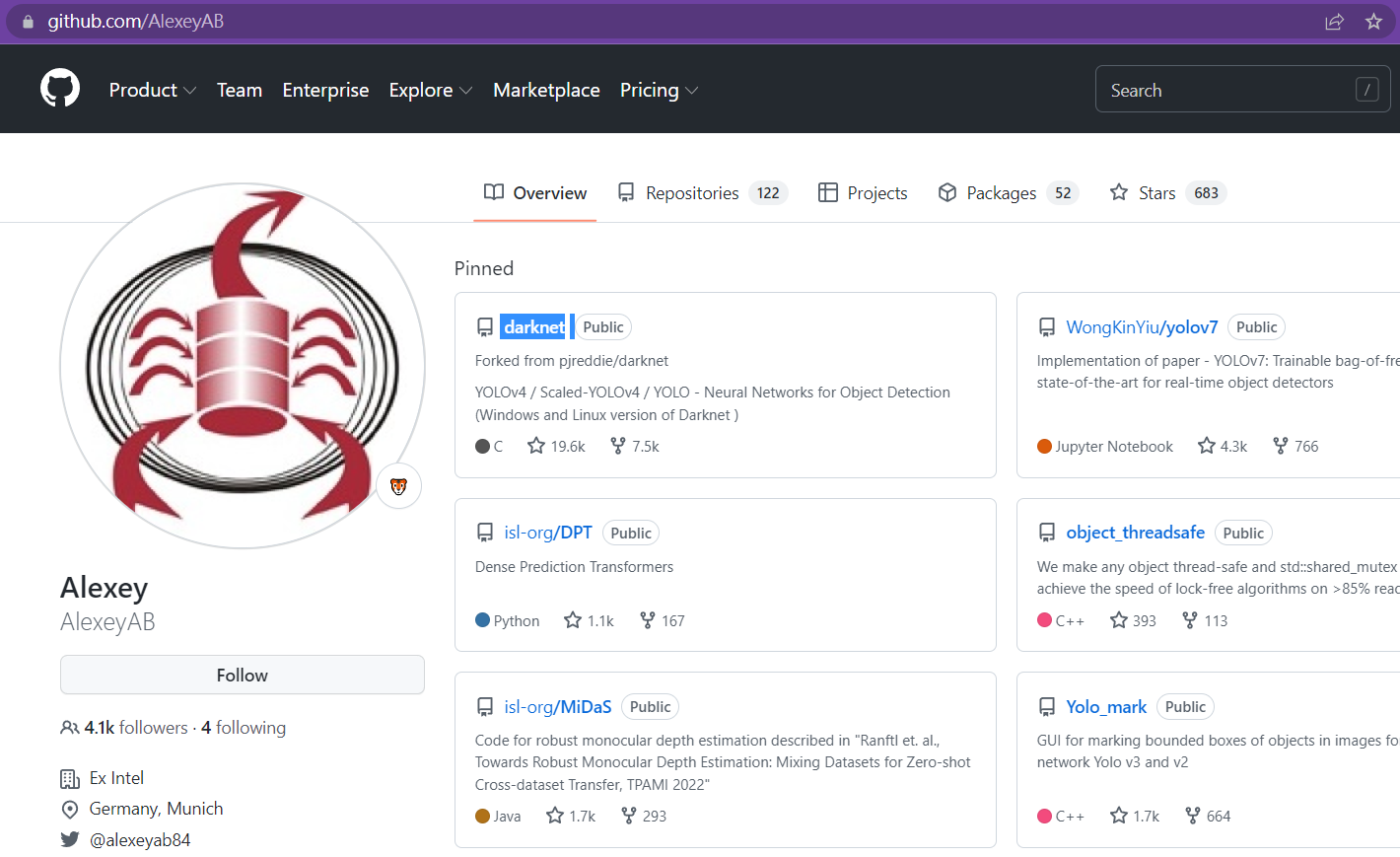The image size is (1400, 857).
Task: Click the followers people icon
Action: pyautogui.click(x=69, y=728)
